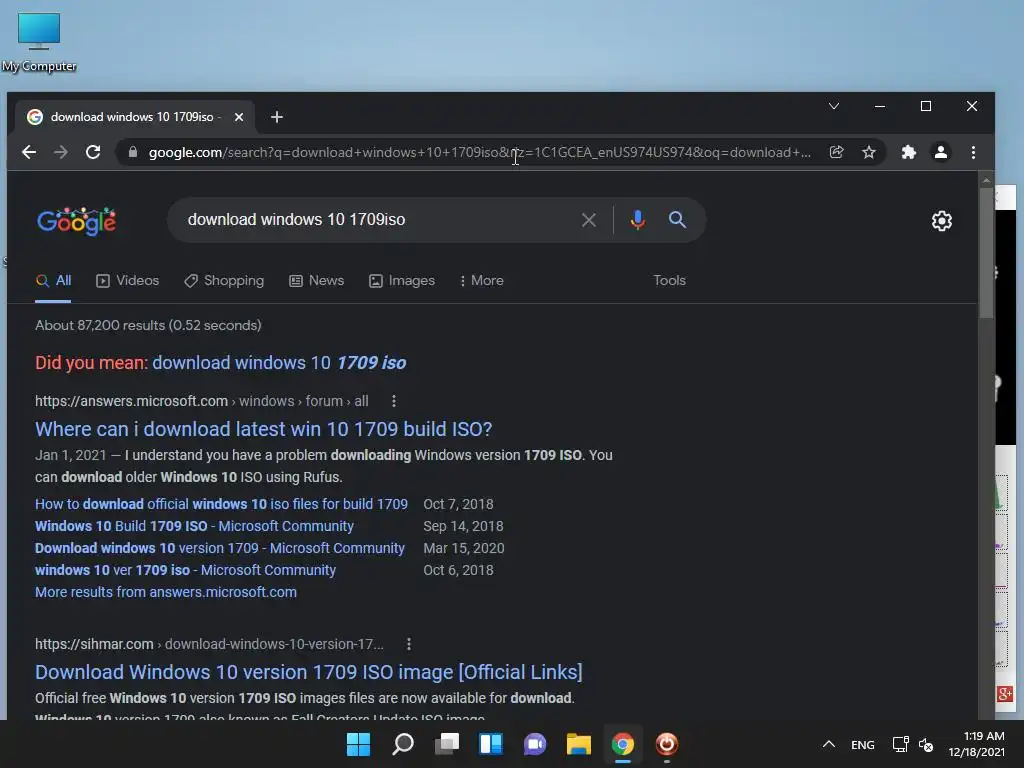Screen dimensions: 1024x768
Task: Open the clock and date panel
Action: [976, 744]
